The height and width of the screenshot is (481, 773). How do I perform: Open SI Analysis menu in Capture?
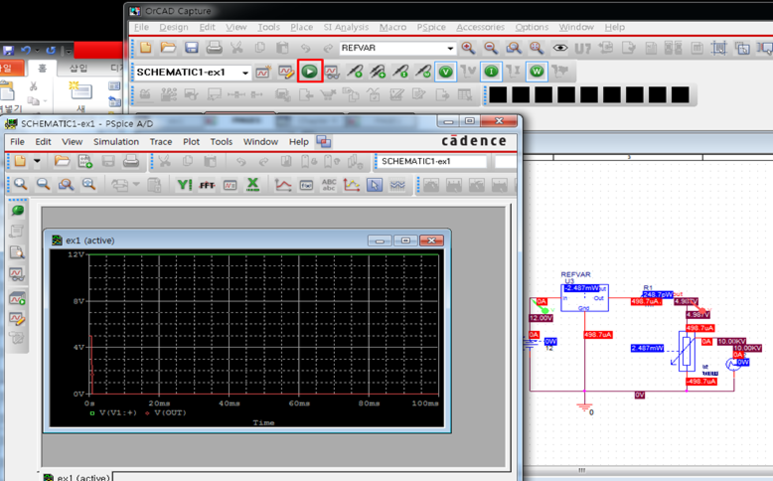pyautogui.click(x=346, y=27)
